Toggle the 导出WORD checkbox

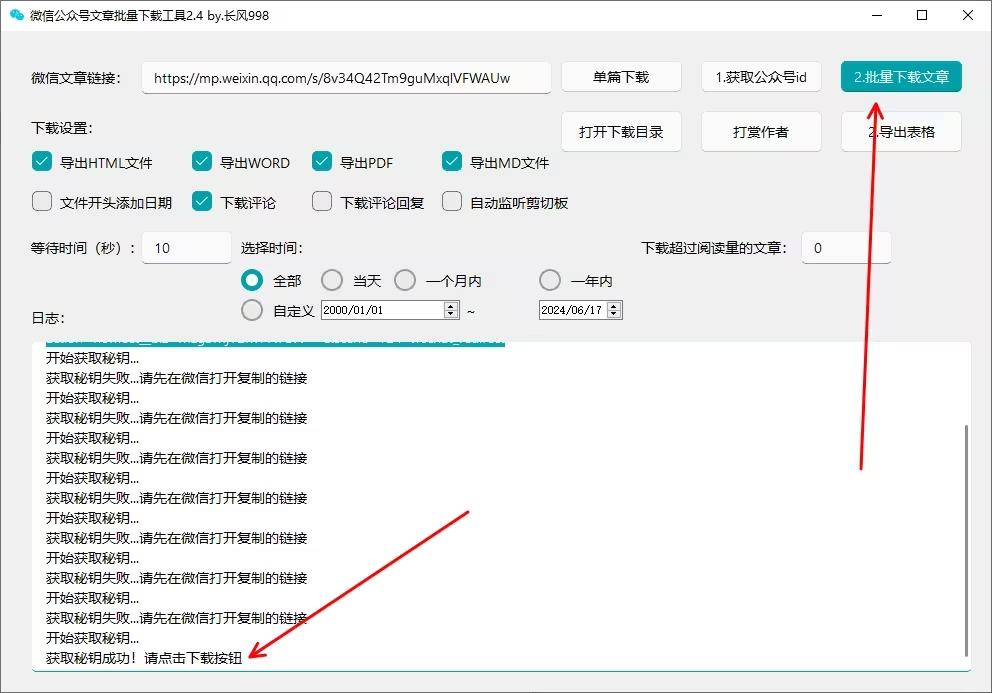(202, 162)
